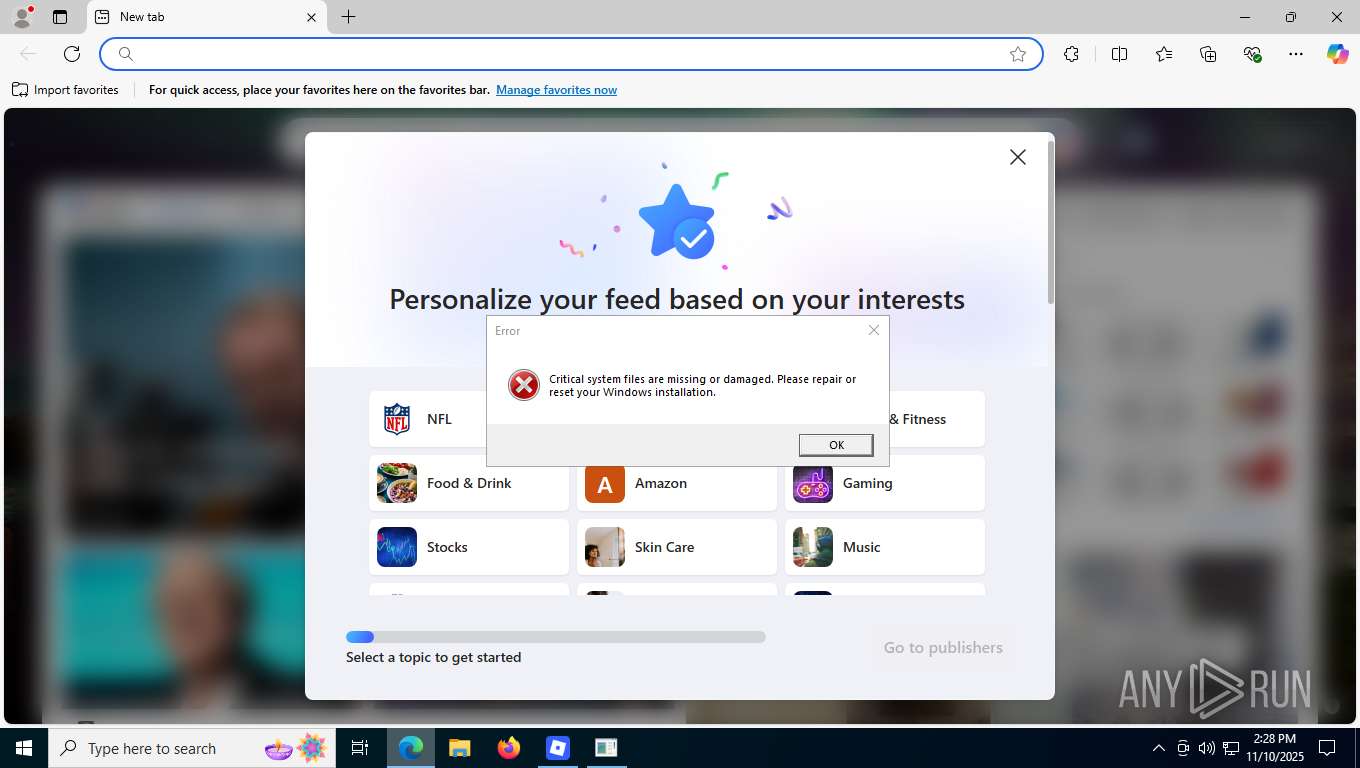Image resolution: width=1360 pixels, height=768 pixels.
Task: Refresh the page
Action: pos(72,54)
